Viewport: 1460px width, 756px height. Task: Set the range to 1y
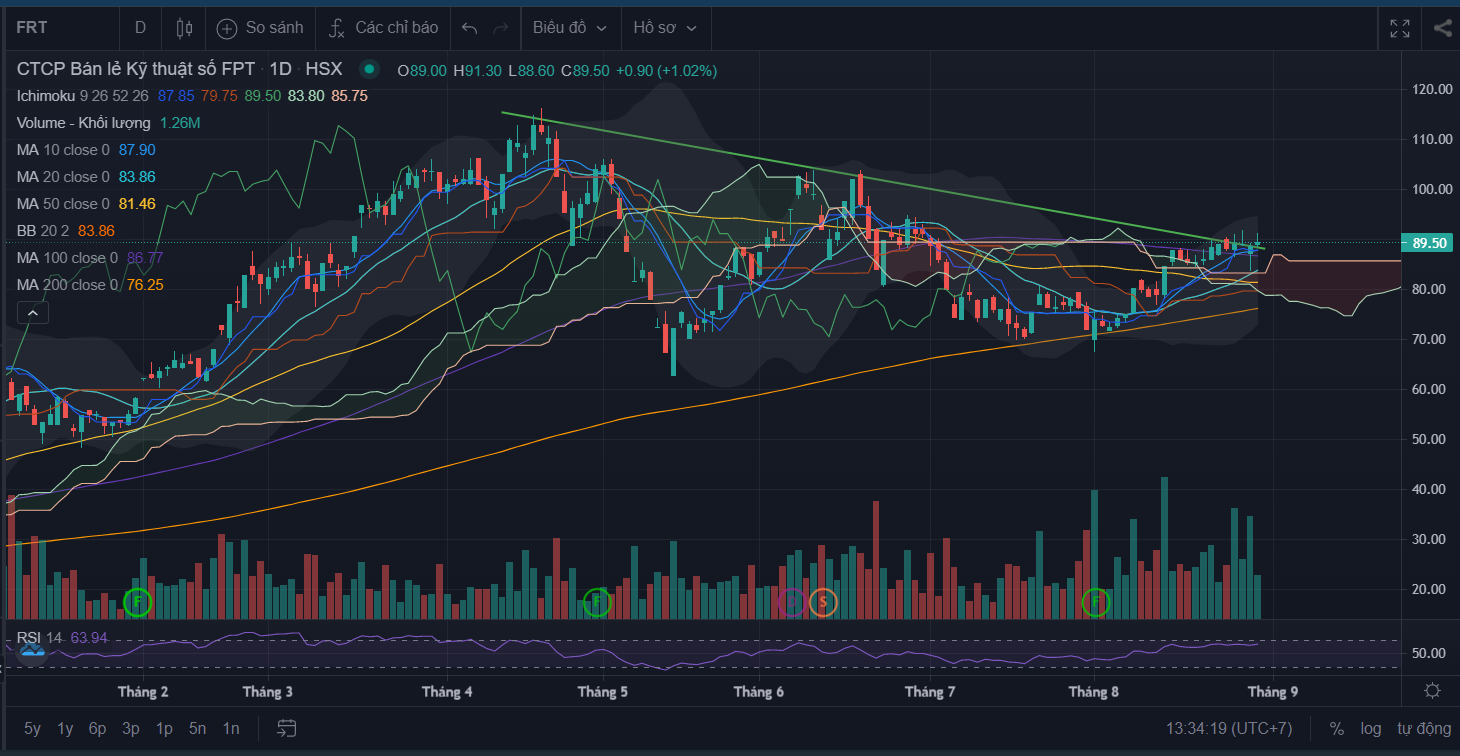[x=65, y=729]
